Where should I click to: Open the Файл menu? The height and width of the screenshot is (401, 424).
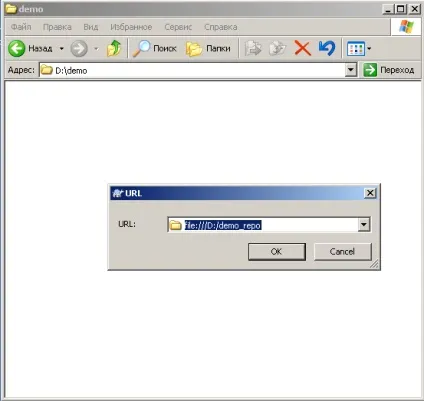click(21, 27)
